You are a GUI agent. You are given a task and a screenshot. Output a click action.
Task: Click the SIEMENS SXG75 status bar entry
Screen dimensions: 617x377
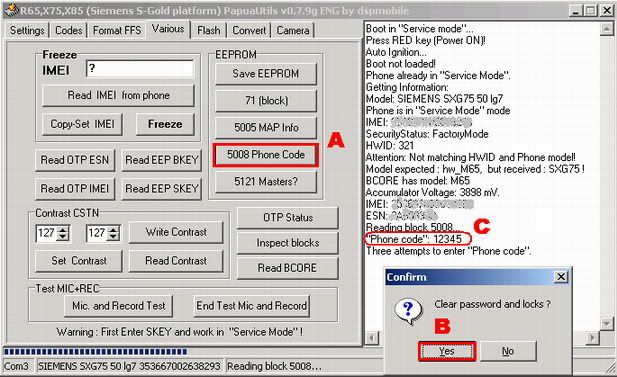(129, 366)
